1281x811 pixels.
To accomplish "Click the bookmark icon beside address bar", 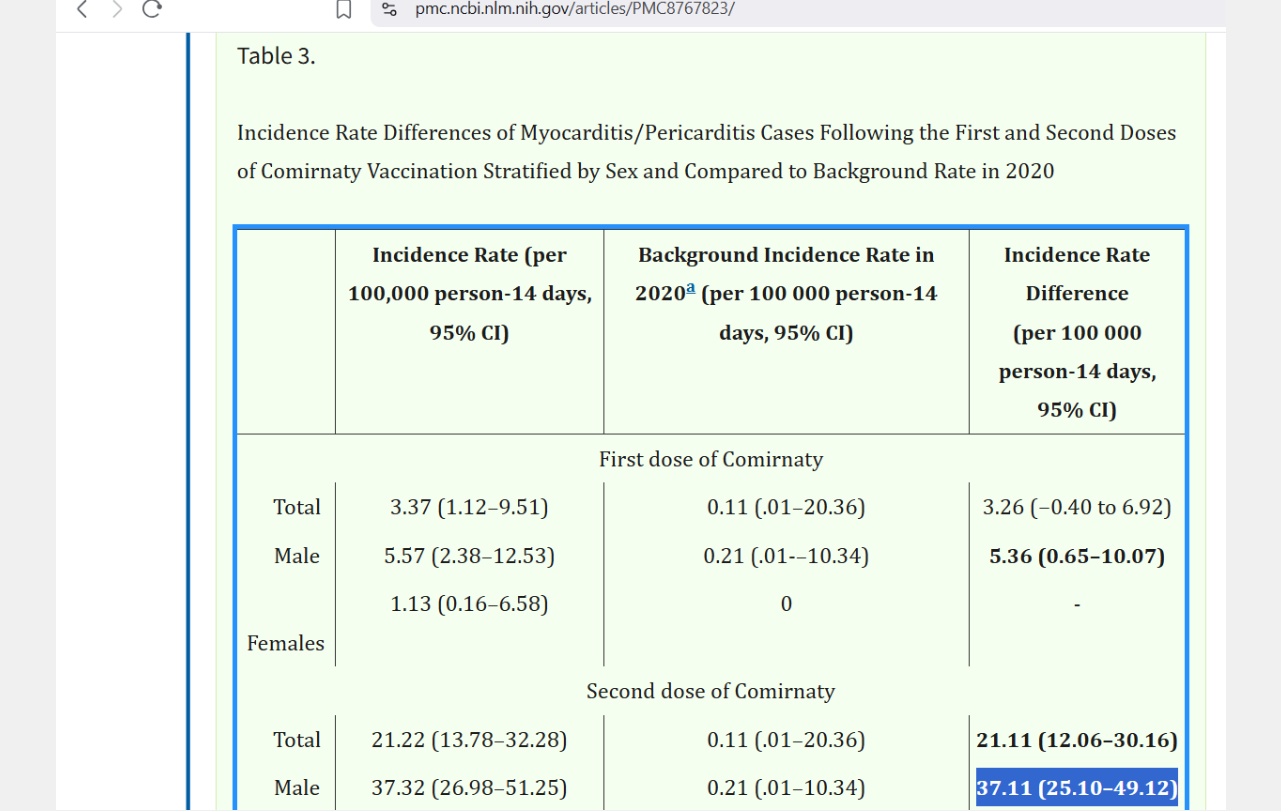I will click(343, 9).
